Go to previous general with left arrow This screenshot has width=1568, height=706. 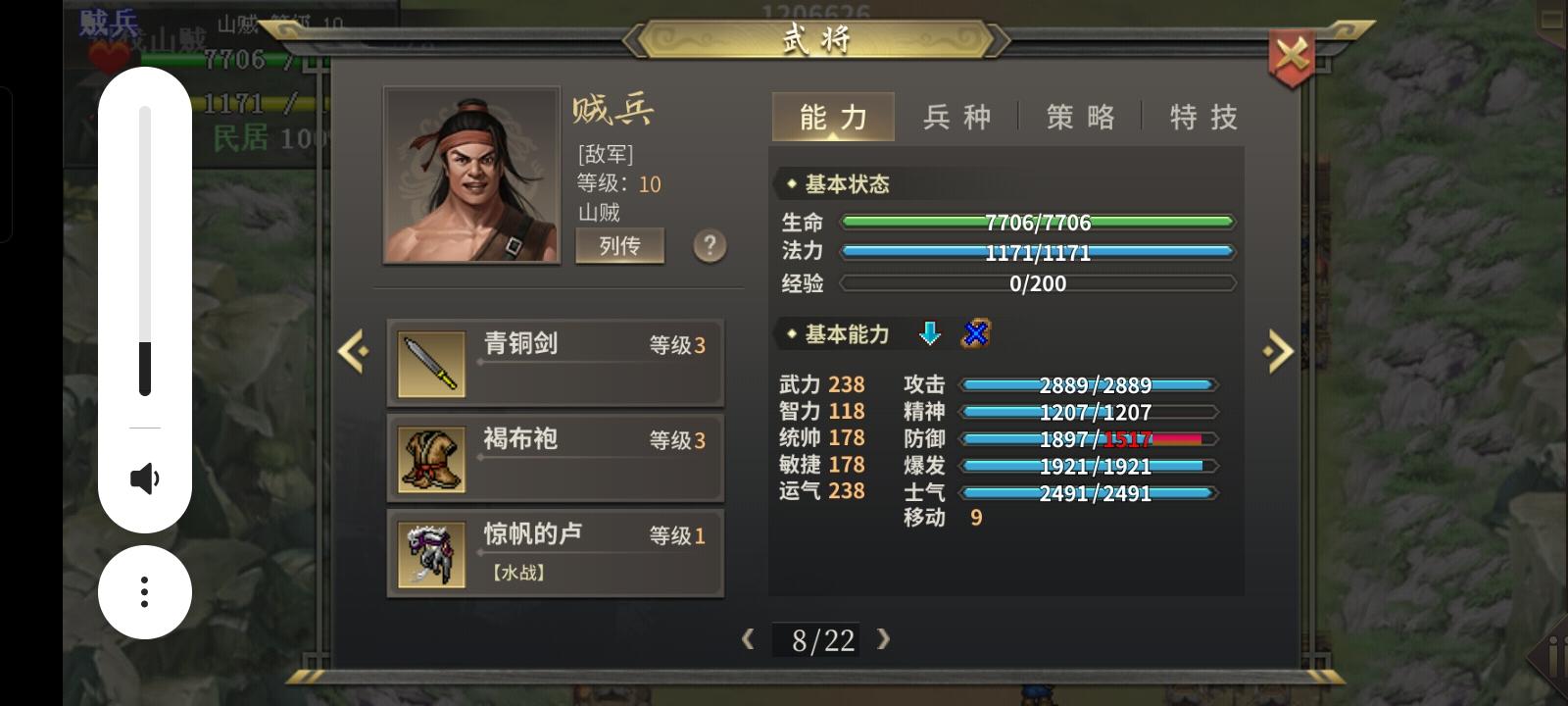[353, 350]
